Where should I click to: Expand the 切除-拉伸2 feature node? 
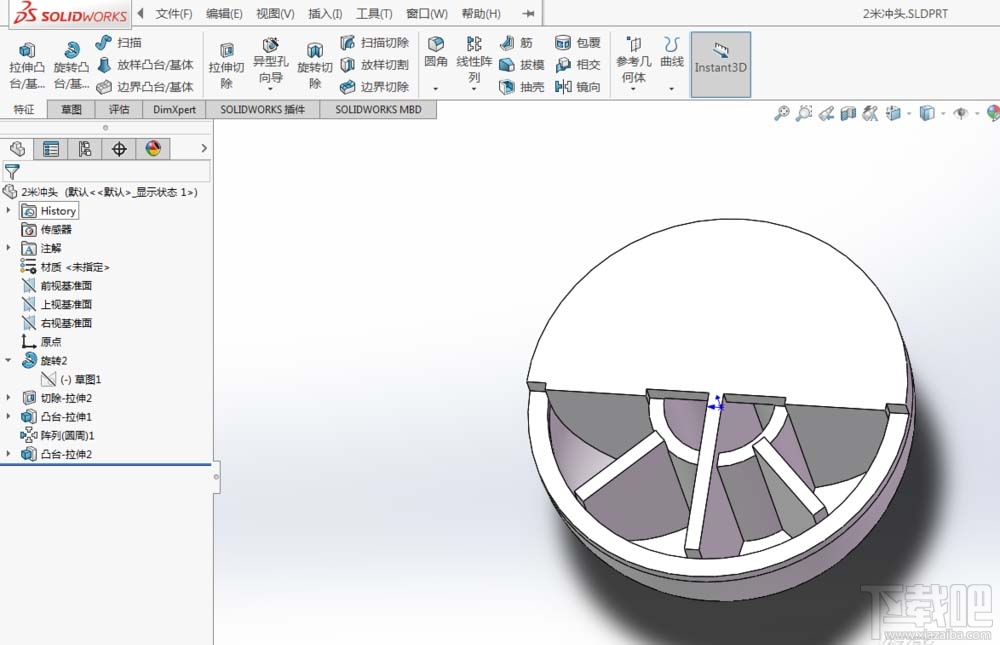tap(7, 398)
